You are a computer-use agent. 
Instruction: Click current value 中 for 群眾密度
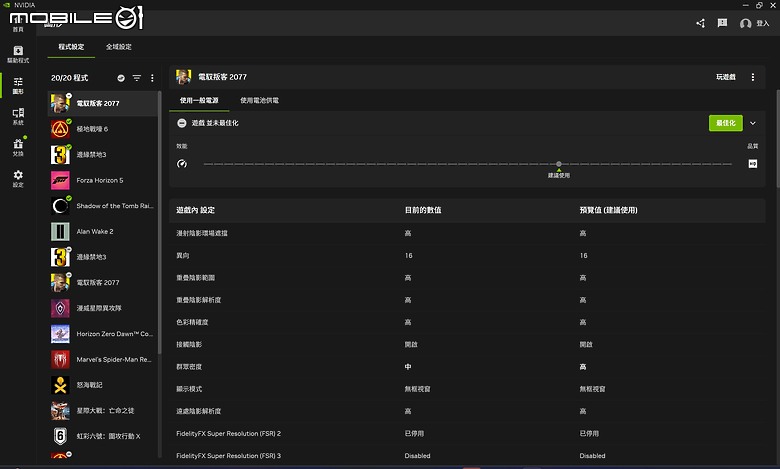408,367
